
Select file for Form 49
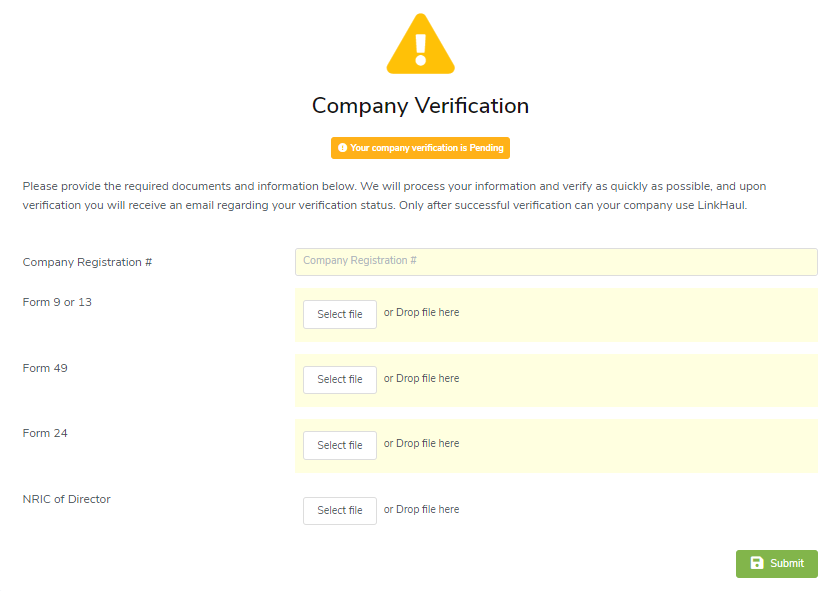click(339, 379)
